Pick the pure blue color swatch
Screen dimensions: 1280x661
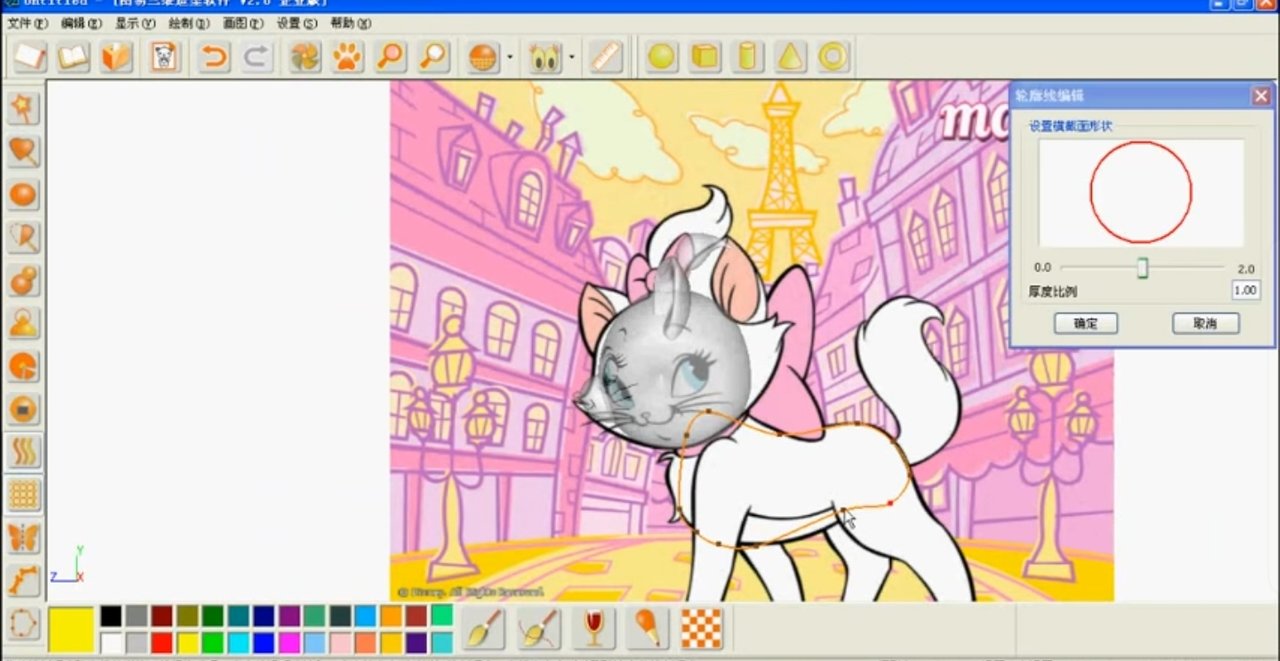pos(264,642)
